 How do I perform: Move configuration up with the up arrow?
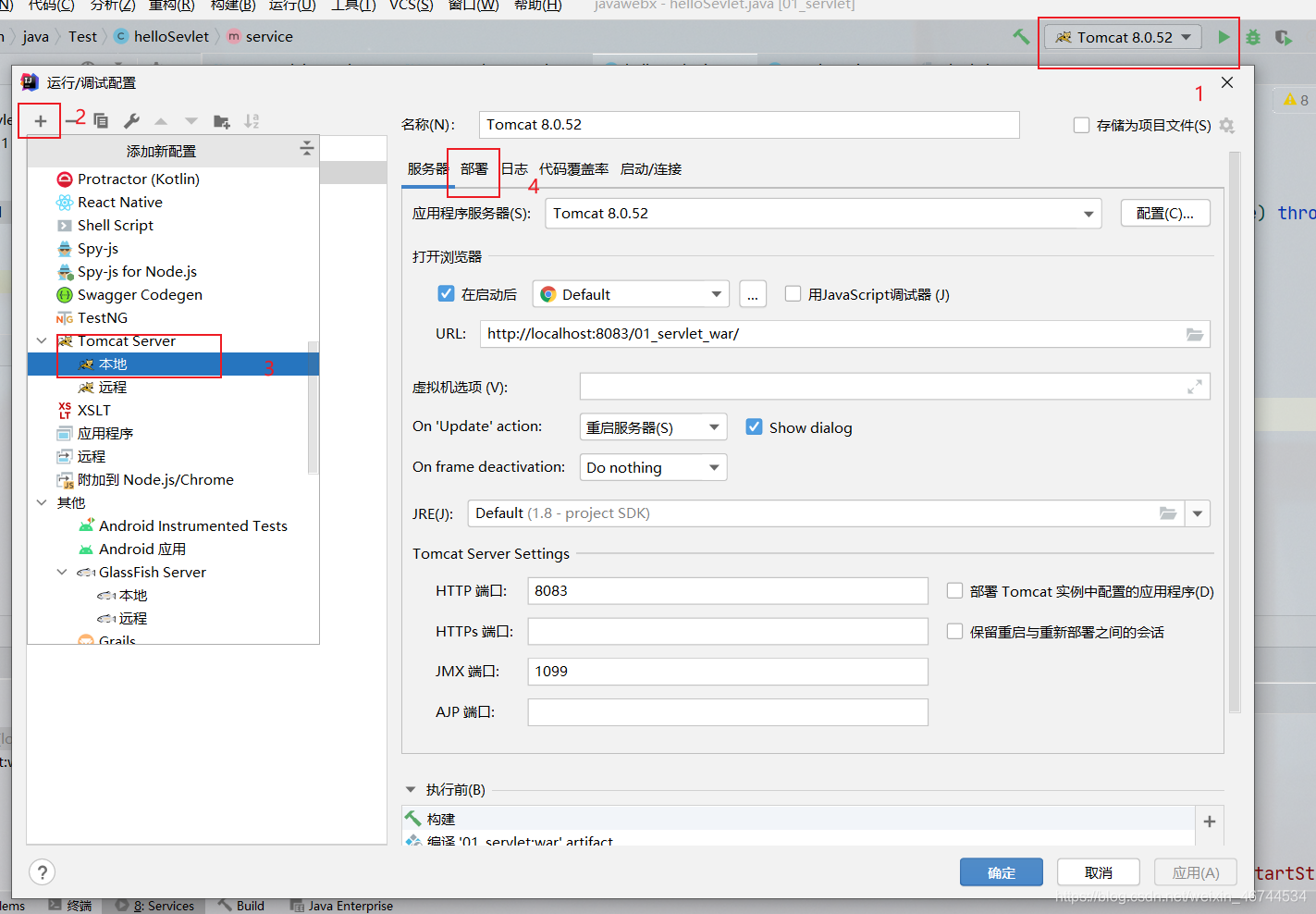(161, 121)
